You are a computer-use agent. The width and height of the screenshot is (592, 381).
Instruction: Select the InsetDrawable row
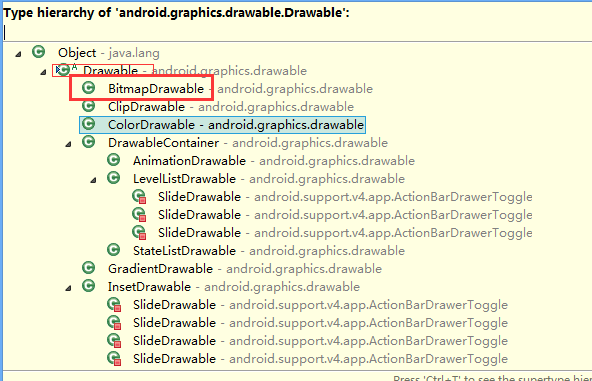click(221, 287)
